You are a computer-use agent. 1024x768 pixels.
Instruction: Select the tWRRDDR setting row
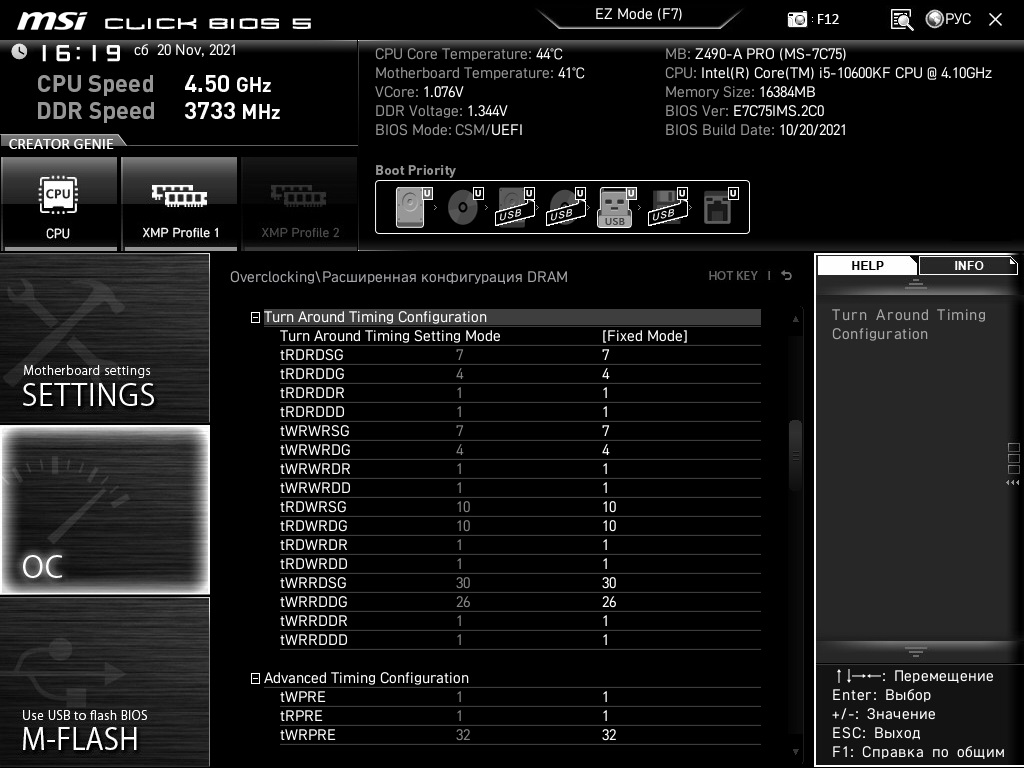(x=520, y=620)
